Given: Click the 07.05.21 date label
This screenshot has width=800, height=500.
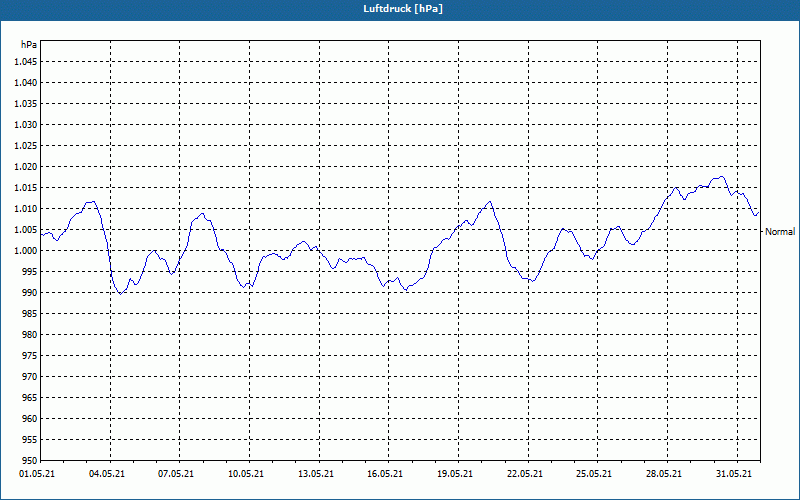Looking at the screenshot, I should click(176, 474).
